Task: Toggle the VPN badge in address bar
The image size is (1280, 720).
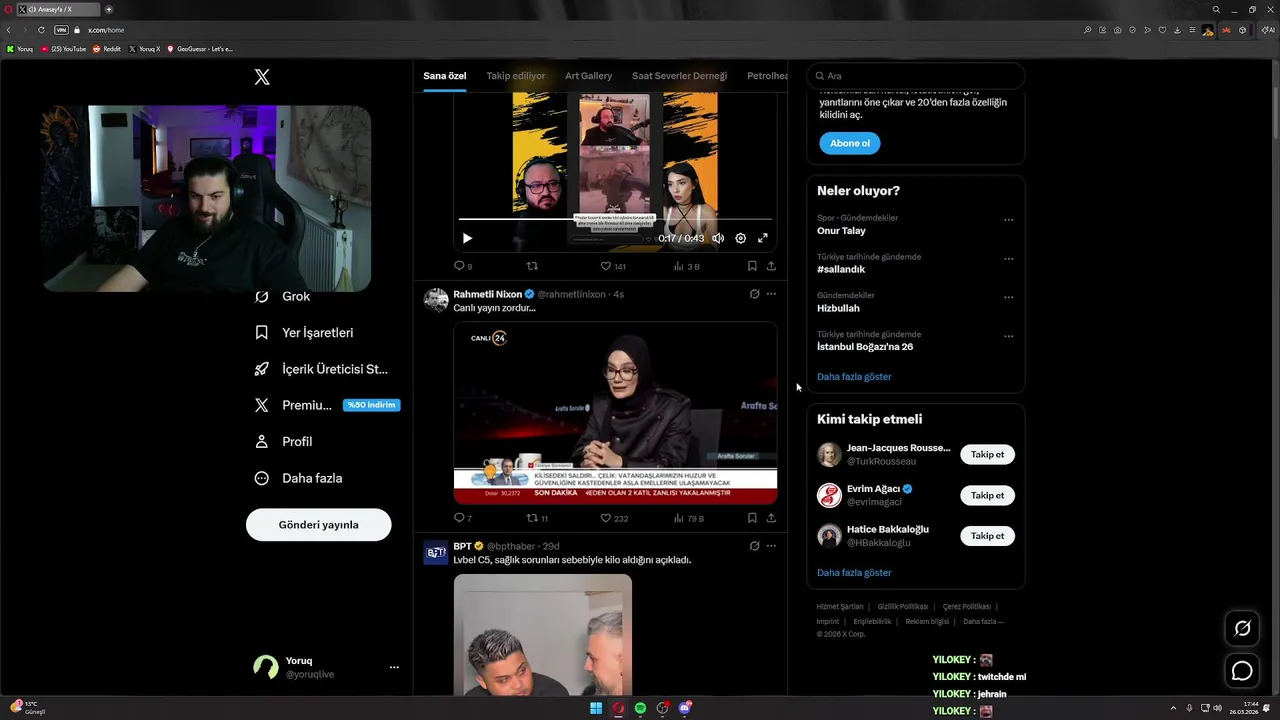Action: coord(62,30)
